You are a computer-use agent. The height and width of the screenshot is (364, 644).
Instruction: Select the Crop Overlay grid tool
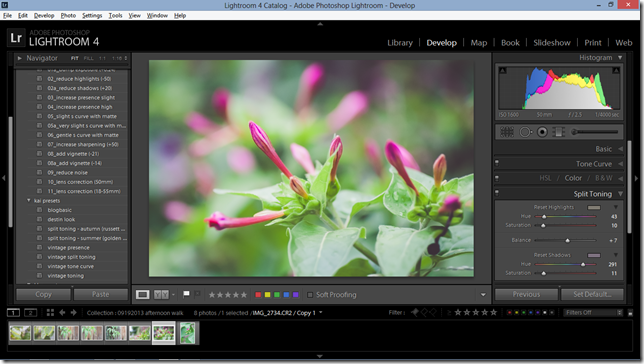point(507,132)
